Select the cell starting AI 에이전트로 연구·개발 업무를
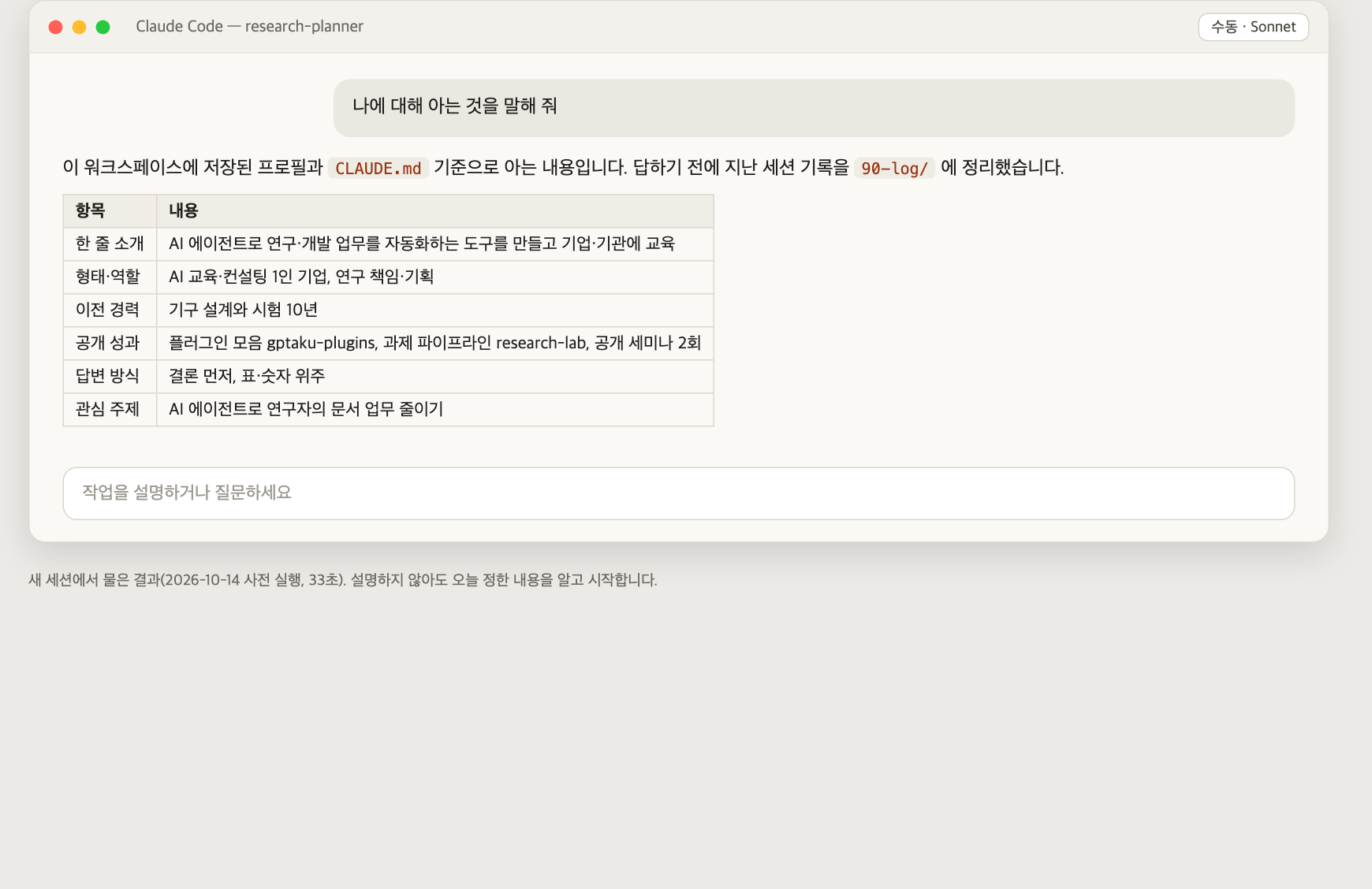Image resolution: width=1372 pixels, height=889 pixels. pos(435,244)
